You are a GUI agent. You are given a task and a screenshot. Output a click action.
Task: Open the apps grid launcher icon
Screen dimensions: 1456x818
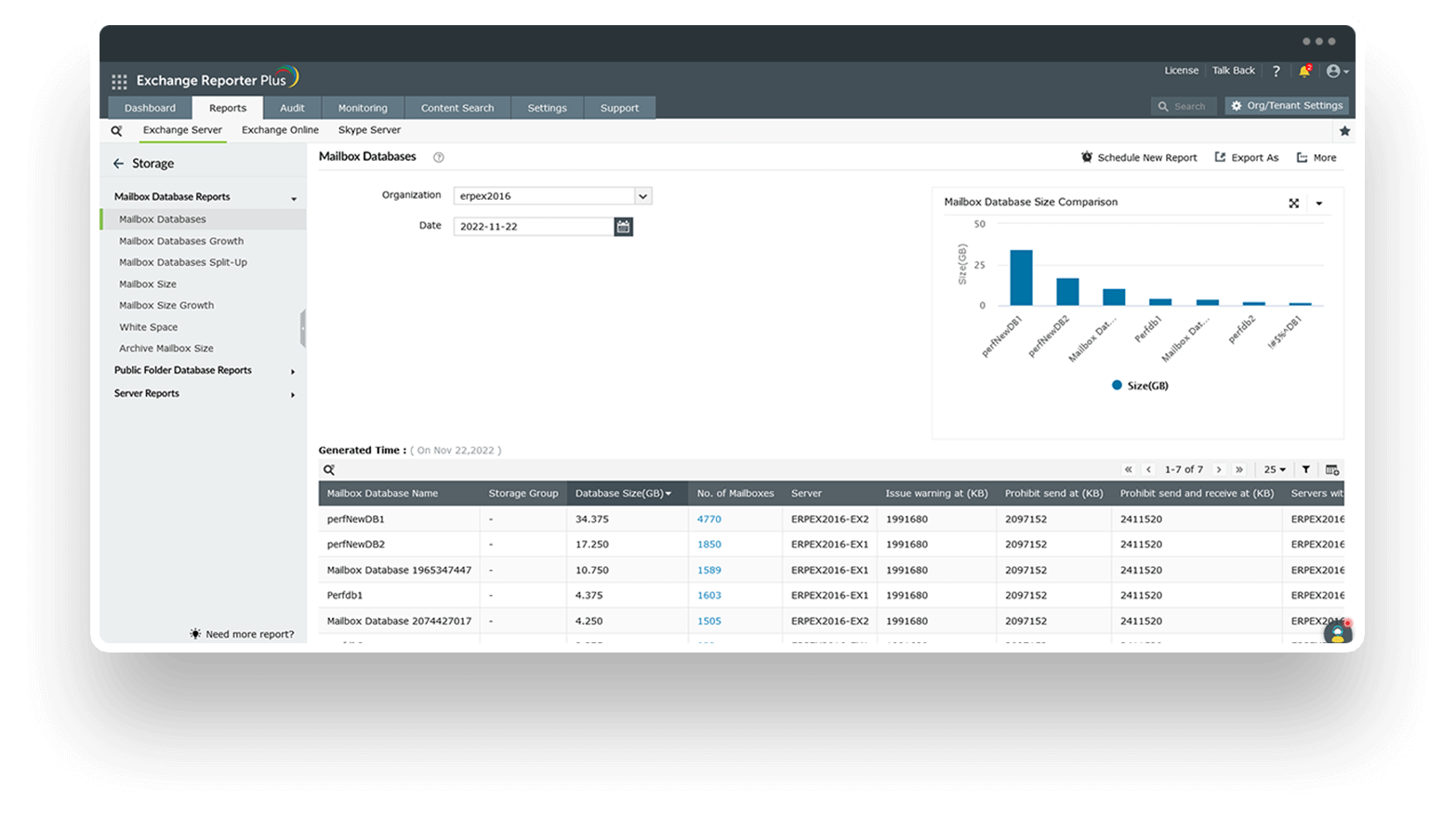tap(119, 81)
